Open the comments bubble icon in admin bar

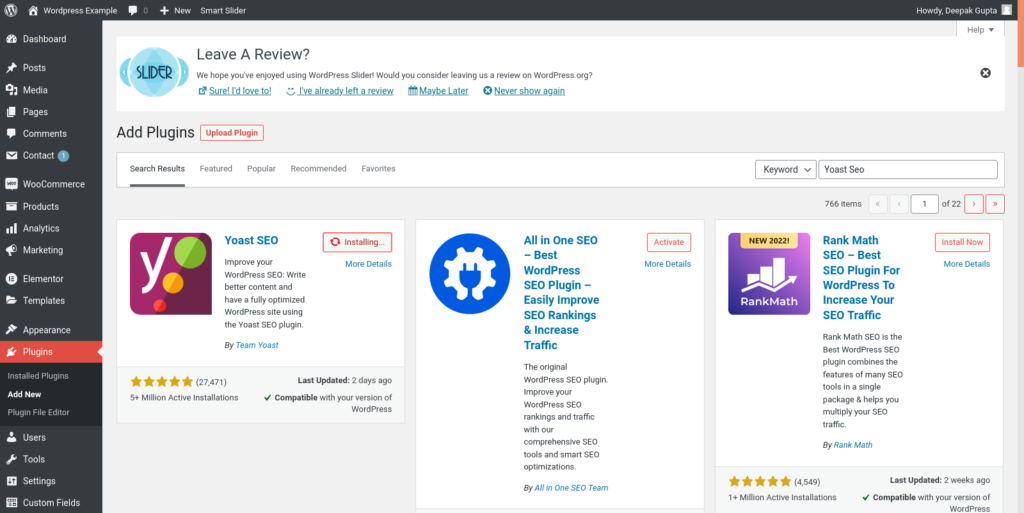point(133,10)
